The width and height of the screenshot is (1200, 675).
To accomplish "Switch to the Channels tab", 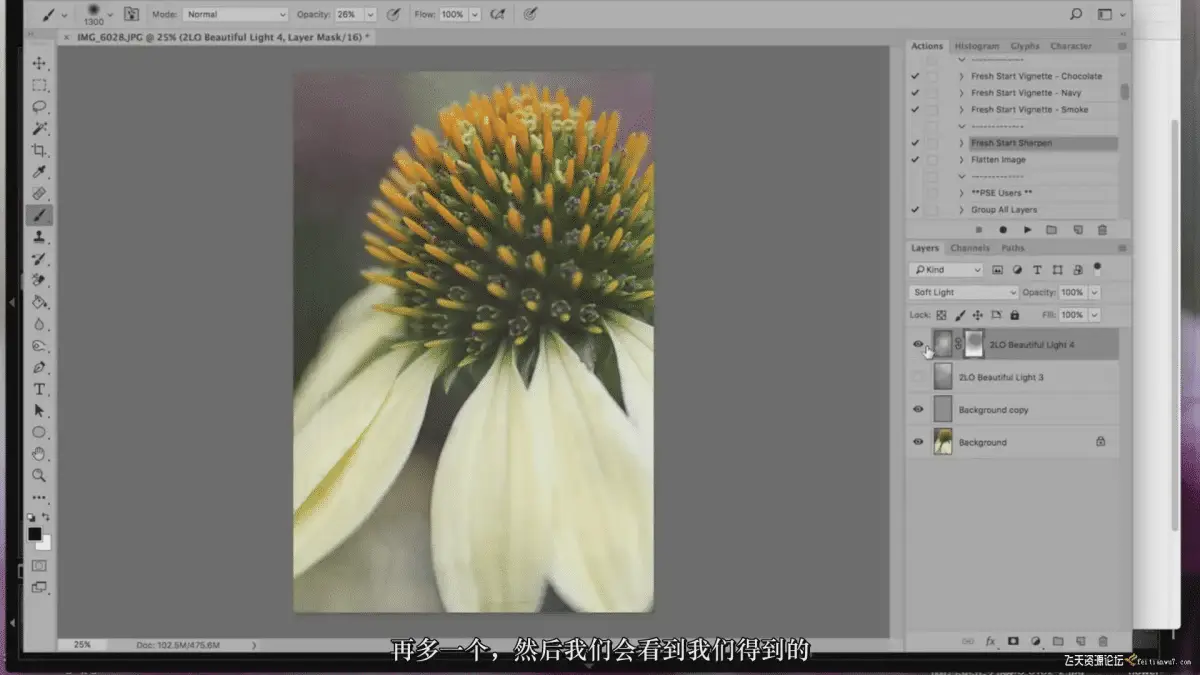I will pos(969,248).
